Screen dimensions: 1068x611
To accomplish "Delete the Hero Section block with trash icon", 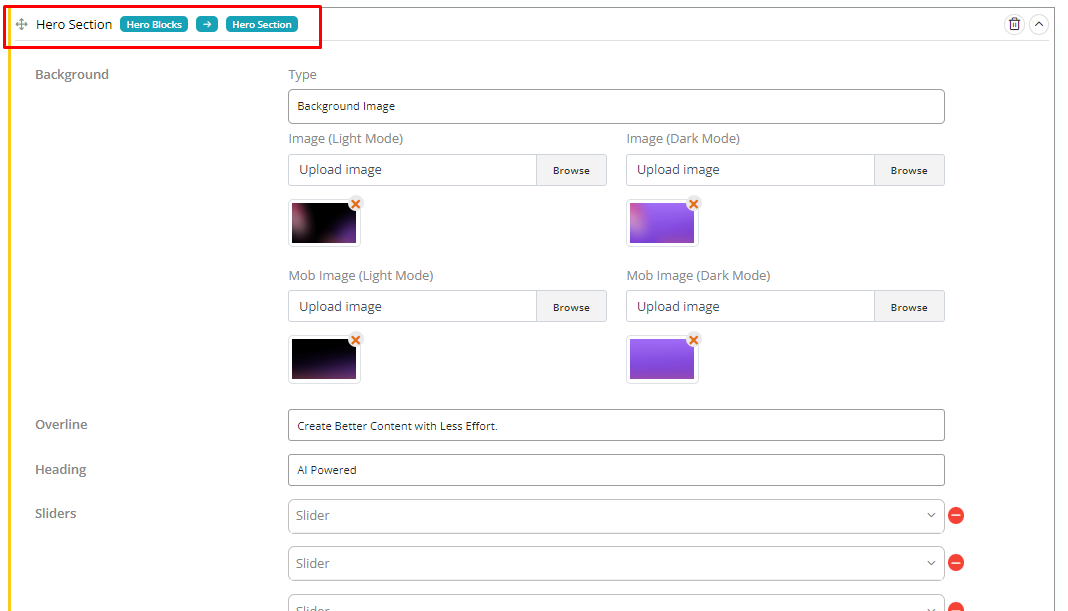I will point(1014,24).
